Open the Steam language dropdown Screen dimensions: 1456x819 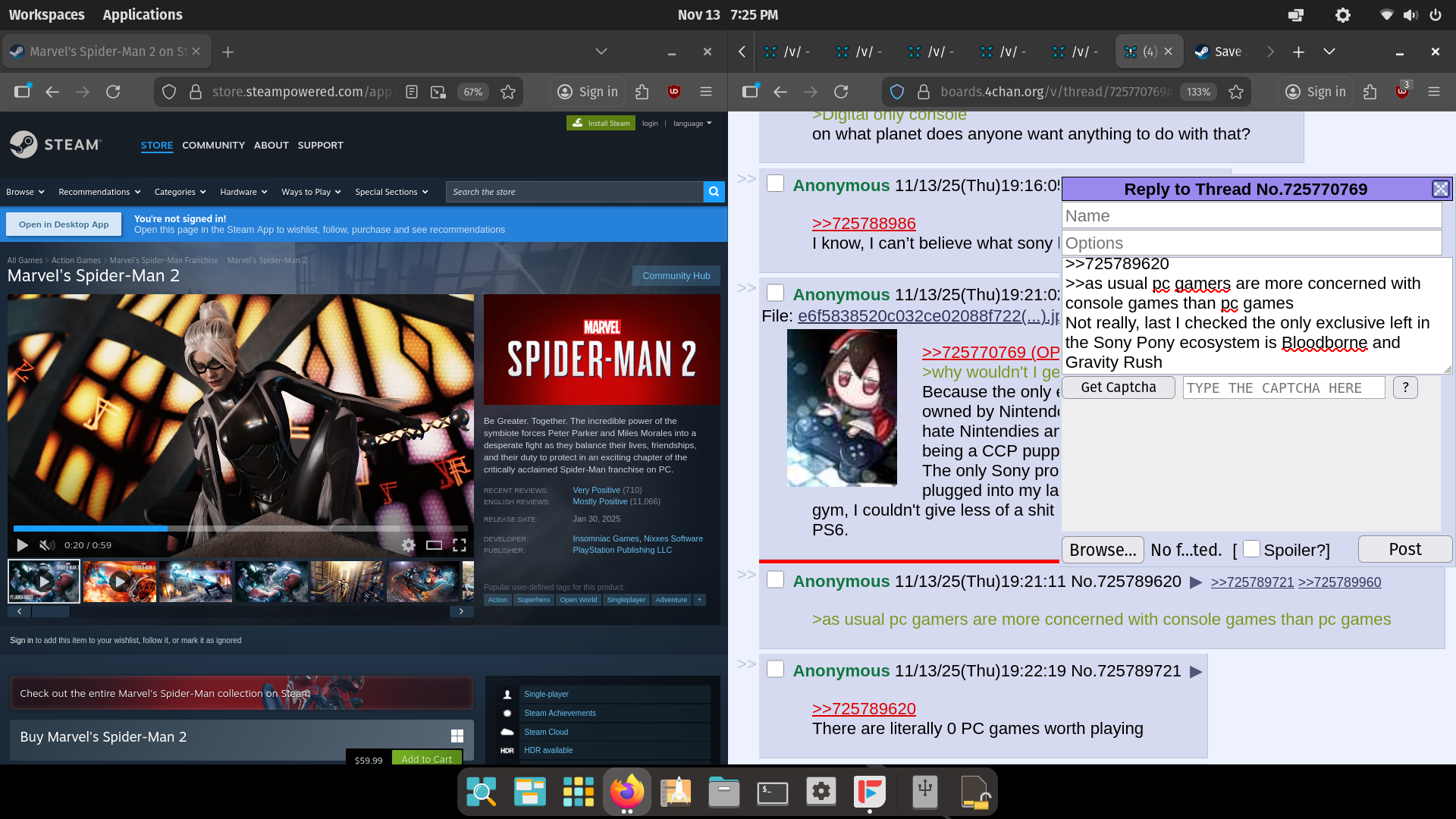(x=692, y=123)
